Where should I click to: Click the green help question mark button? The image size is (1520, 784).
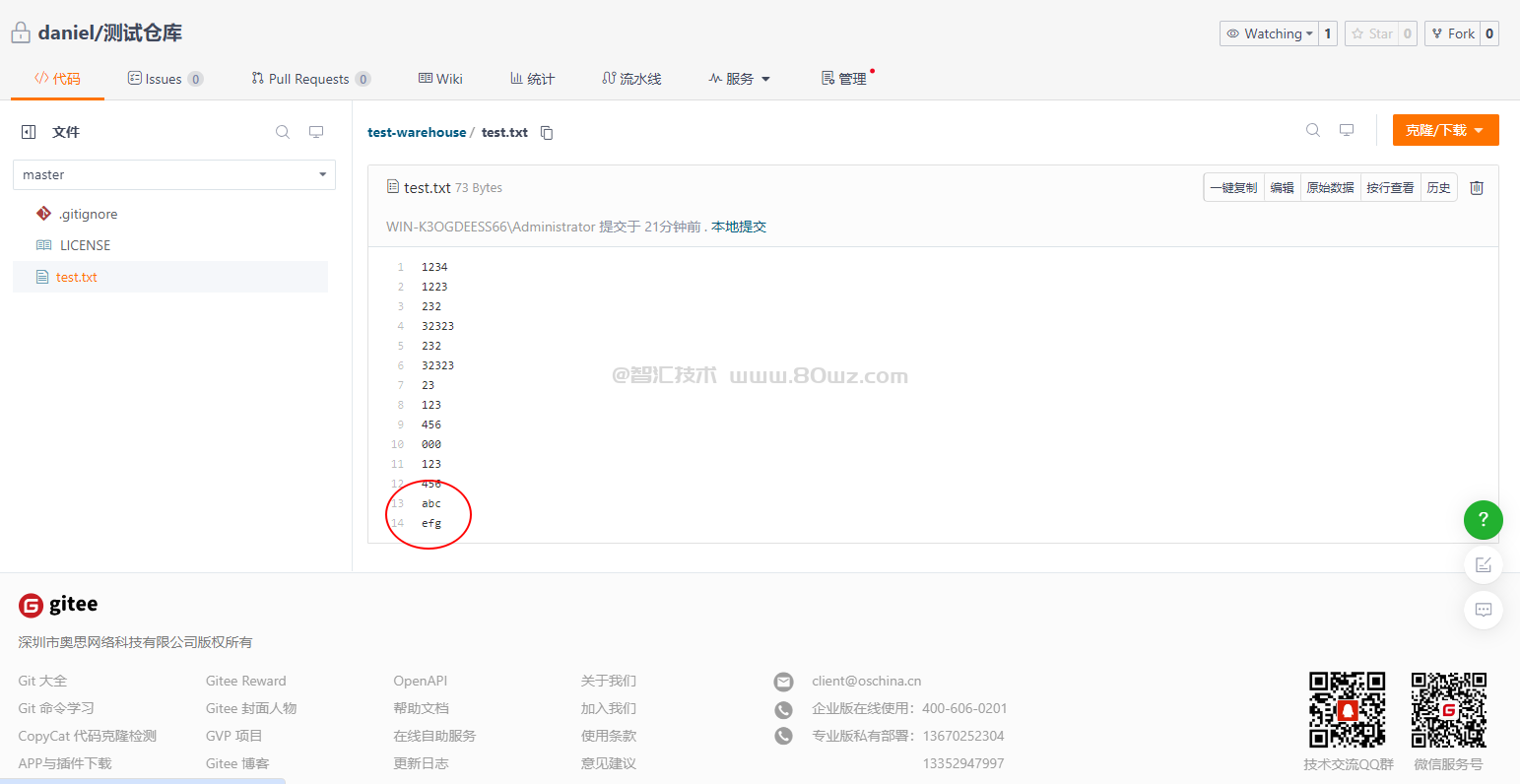1483,520
